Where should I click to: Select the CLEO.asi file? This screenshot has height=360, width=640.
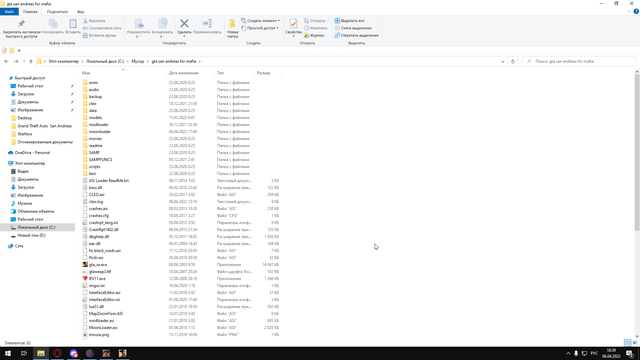pyautogui.click(x=96, y=194)
